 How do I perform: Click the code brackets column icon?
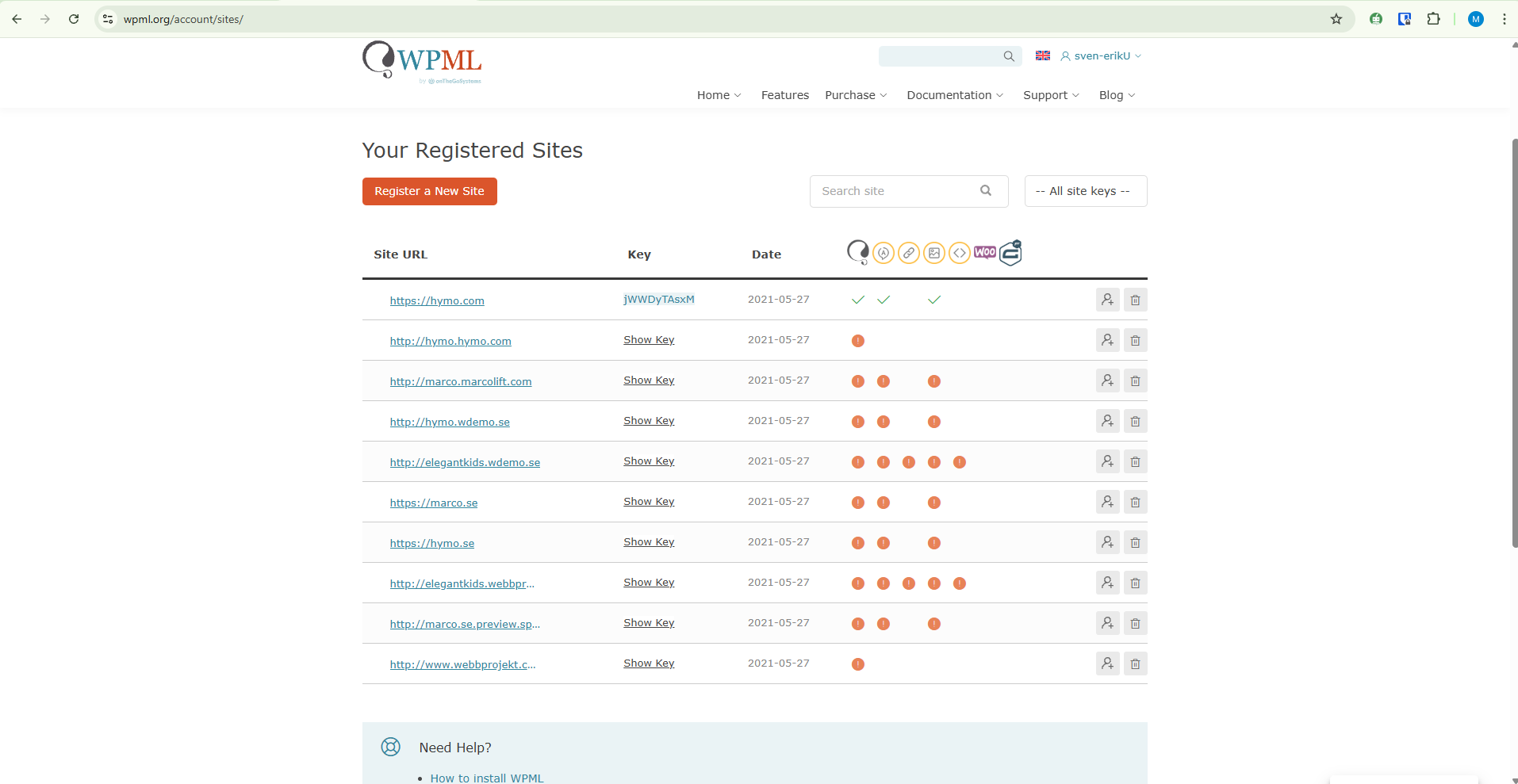(x=960, y=253)
